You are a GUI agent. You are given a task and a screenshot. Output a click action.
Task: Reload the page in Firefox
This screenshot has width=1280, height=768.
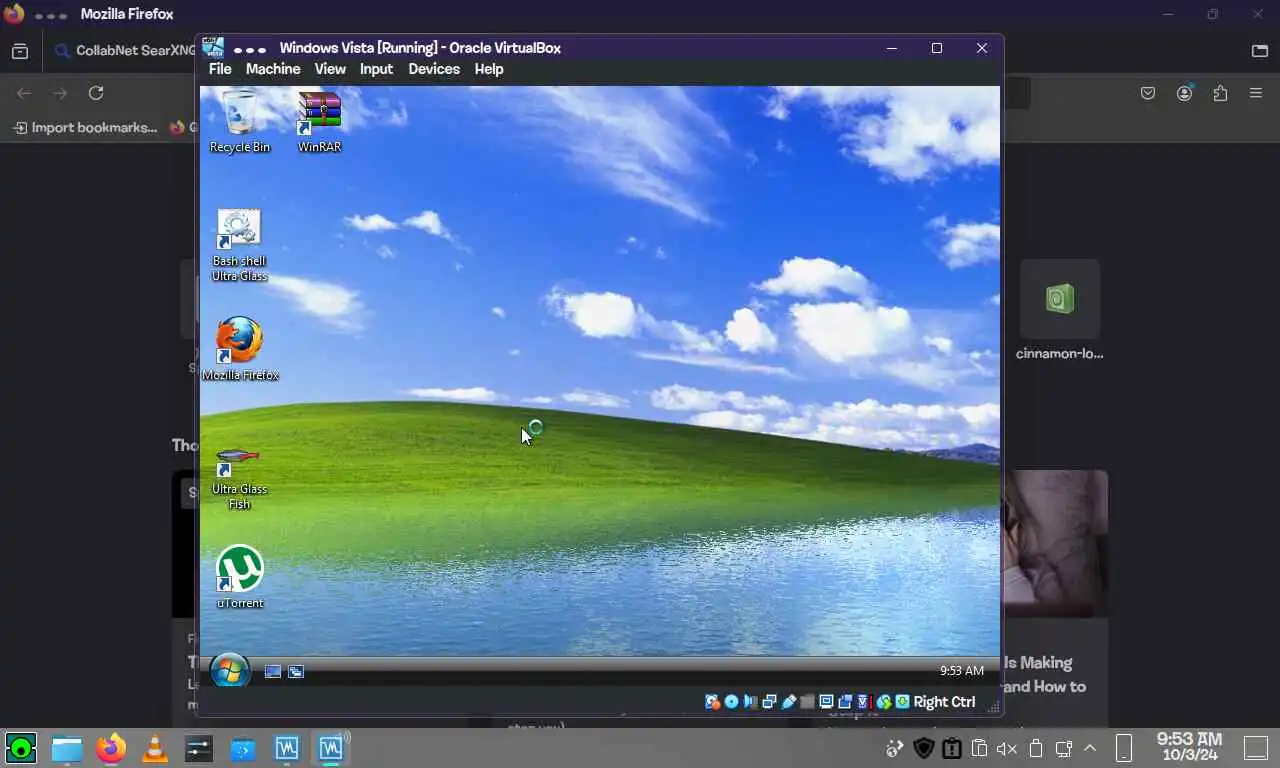point(96,93)
